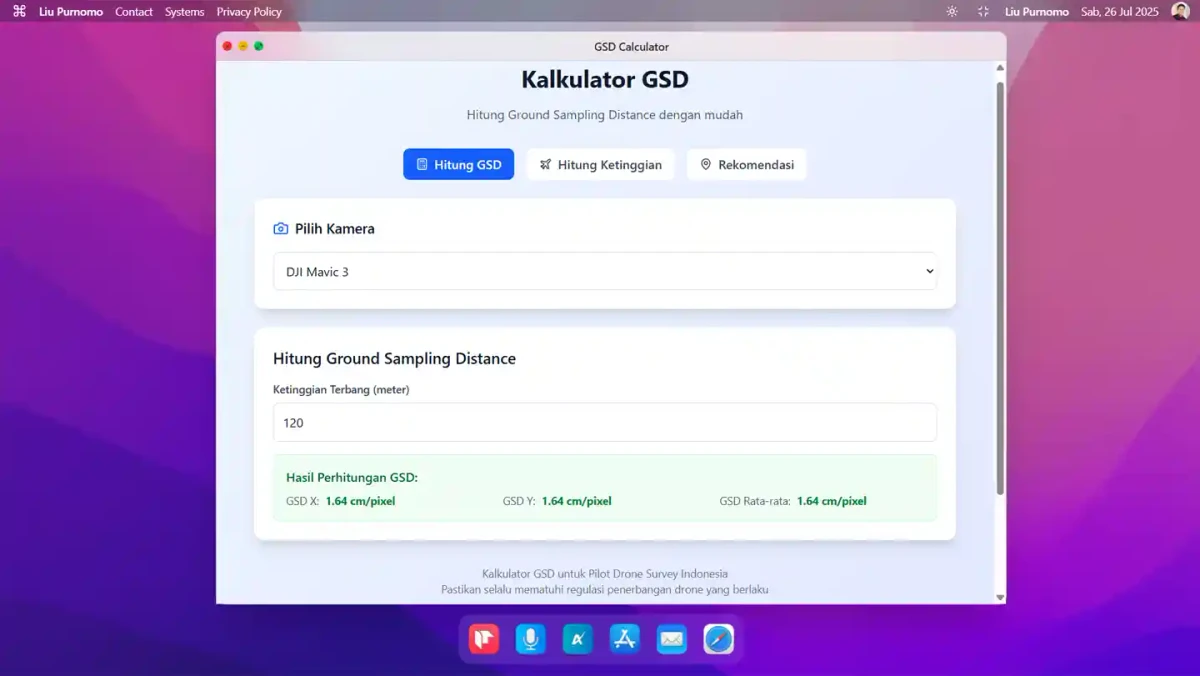
Task: Focus the Ketinggian Terbang input field
Action: [605, 423]
